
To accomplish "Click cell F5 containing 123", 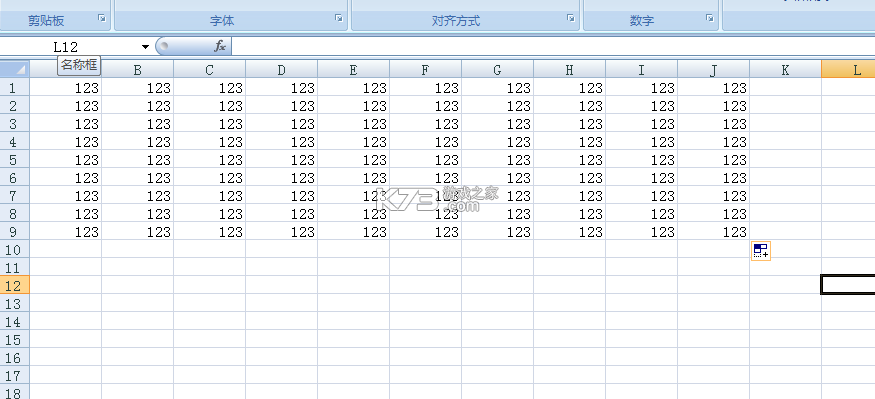I will click(x=425, y=160).
